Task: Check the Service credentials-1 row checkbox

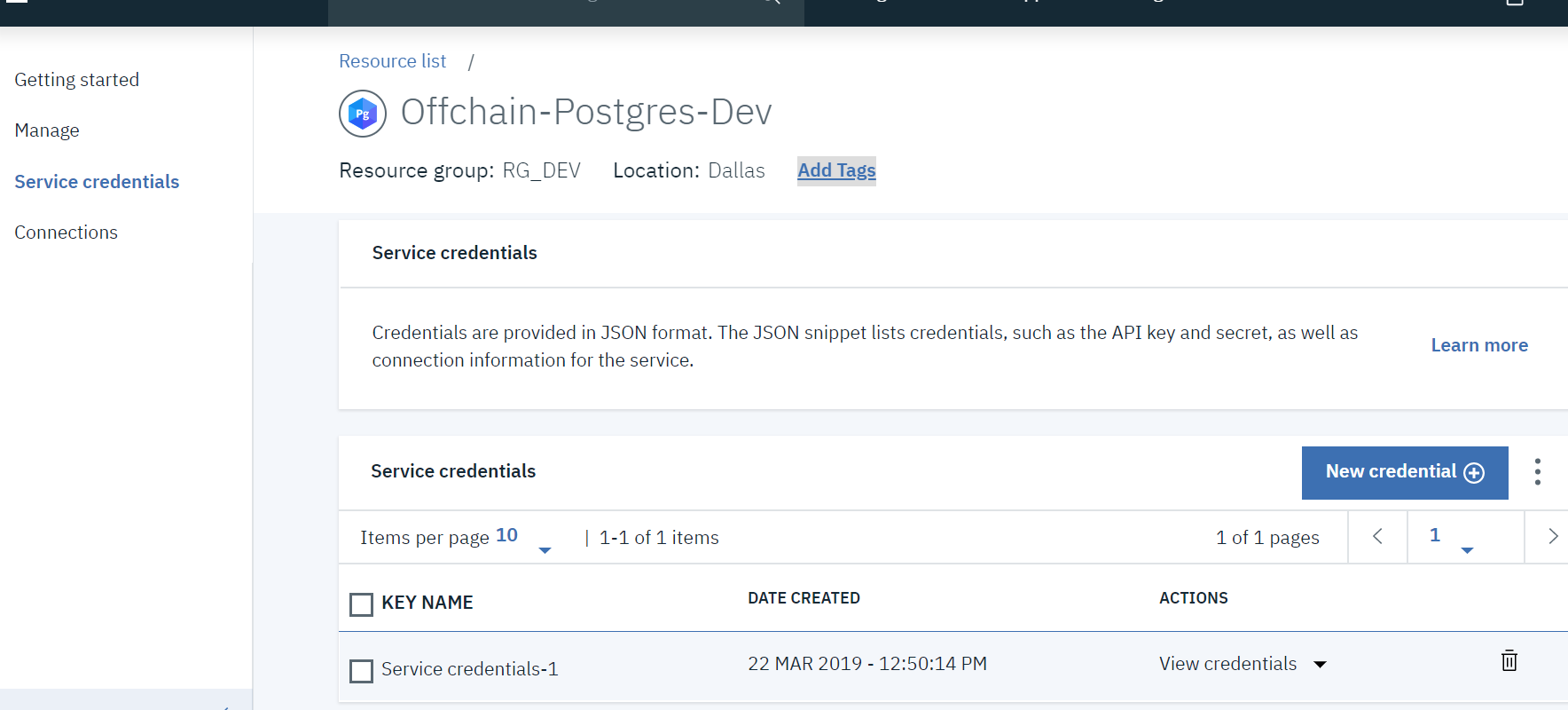Action: [x=361, y=671]
